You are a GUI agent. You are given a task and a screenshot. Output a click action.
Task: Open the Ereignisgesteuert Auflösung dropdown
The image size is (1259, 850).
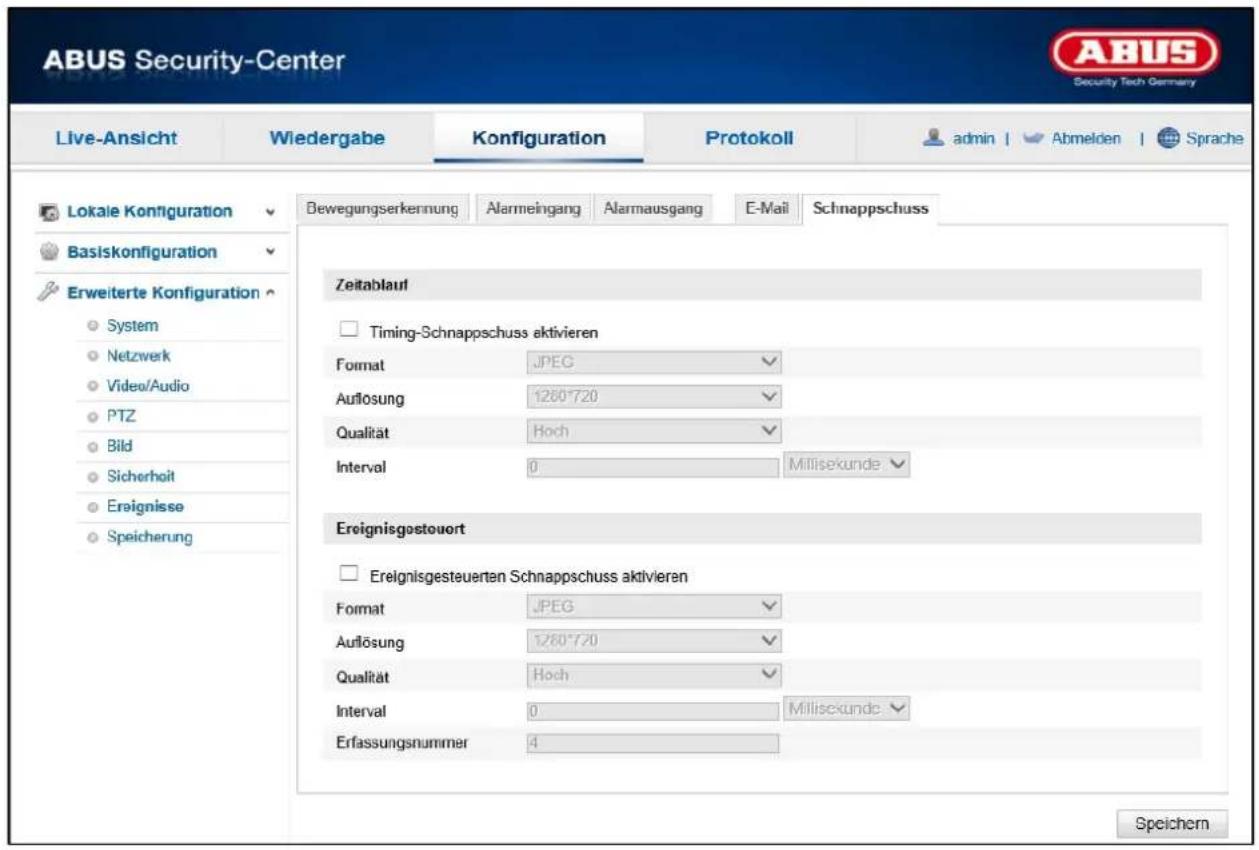[652, 640]
